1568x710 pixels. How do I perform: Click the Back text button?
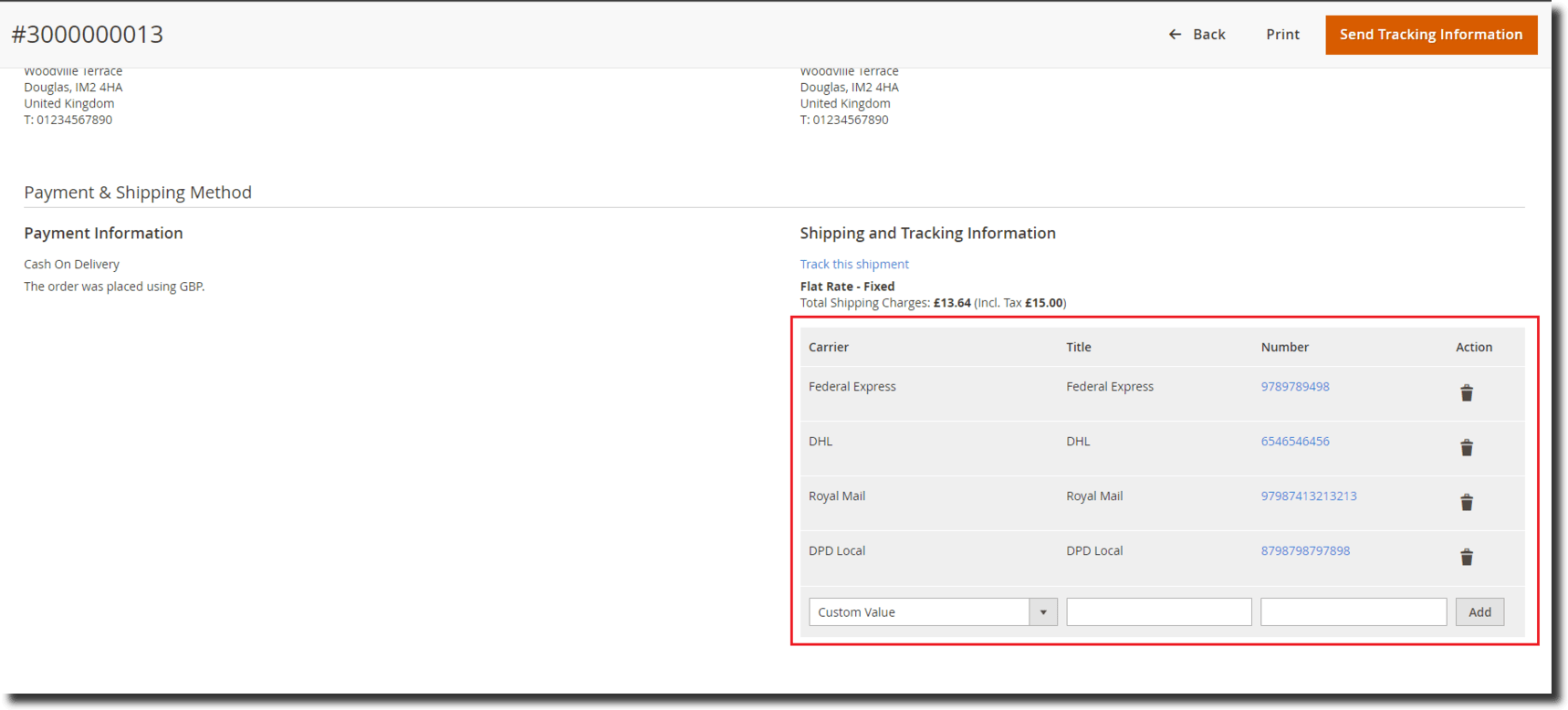pos(1208,35)
